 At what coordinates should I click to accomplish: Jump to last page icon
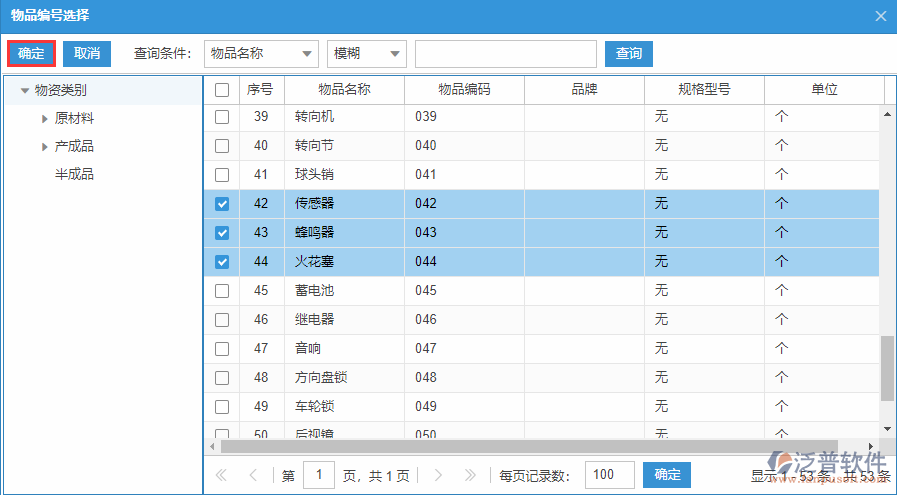click(x=468, y=475)
